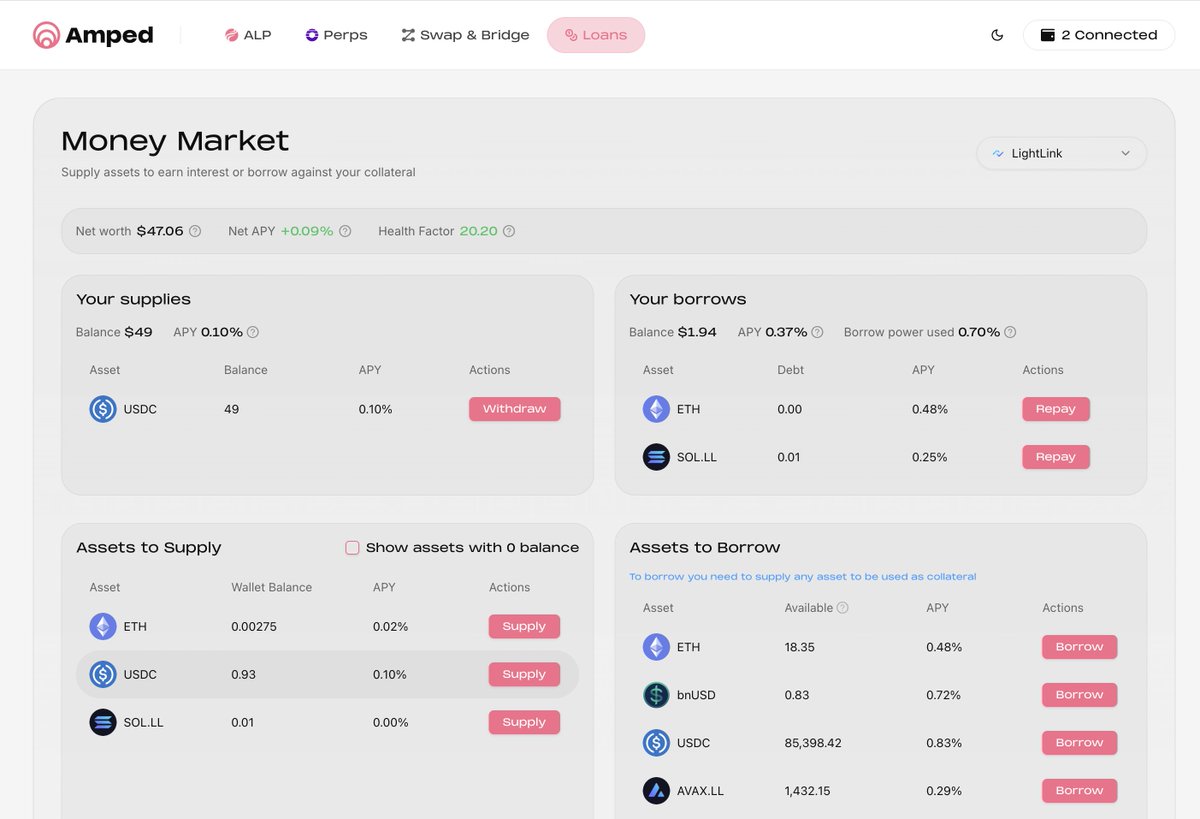Repay the SOL.LL debt
1200x819 pixels.
1056,457
